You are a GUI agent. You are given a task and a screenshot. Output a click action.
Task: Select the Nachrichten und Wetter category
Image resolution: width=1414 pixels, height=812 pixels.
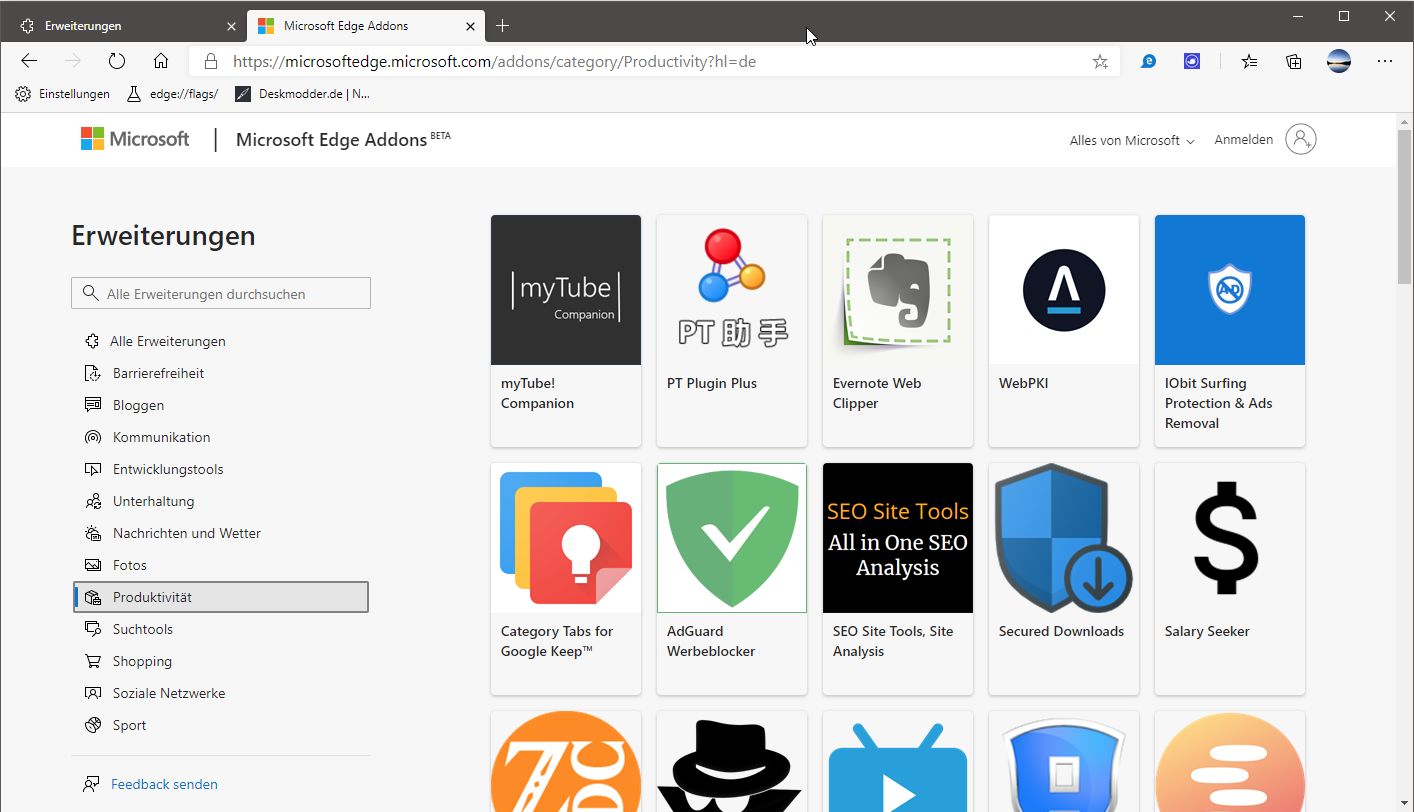pyautogui.click(x=221, y=533)
